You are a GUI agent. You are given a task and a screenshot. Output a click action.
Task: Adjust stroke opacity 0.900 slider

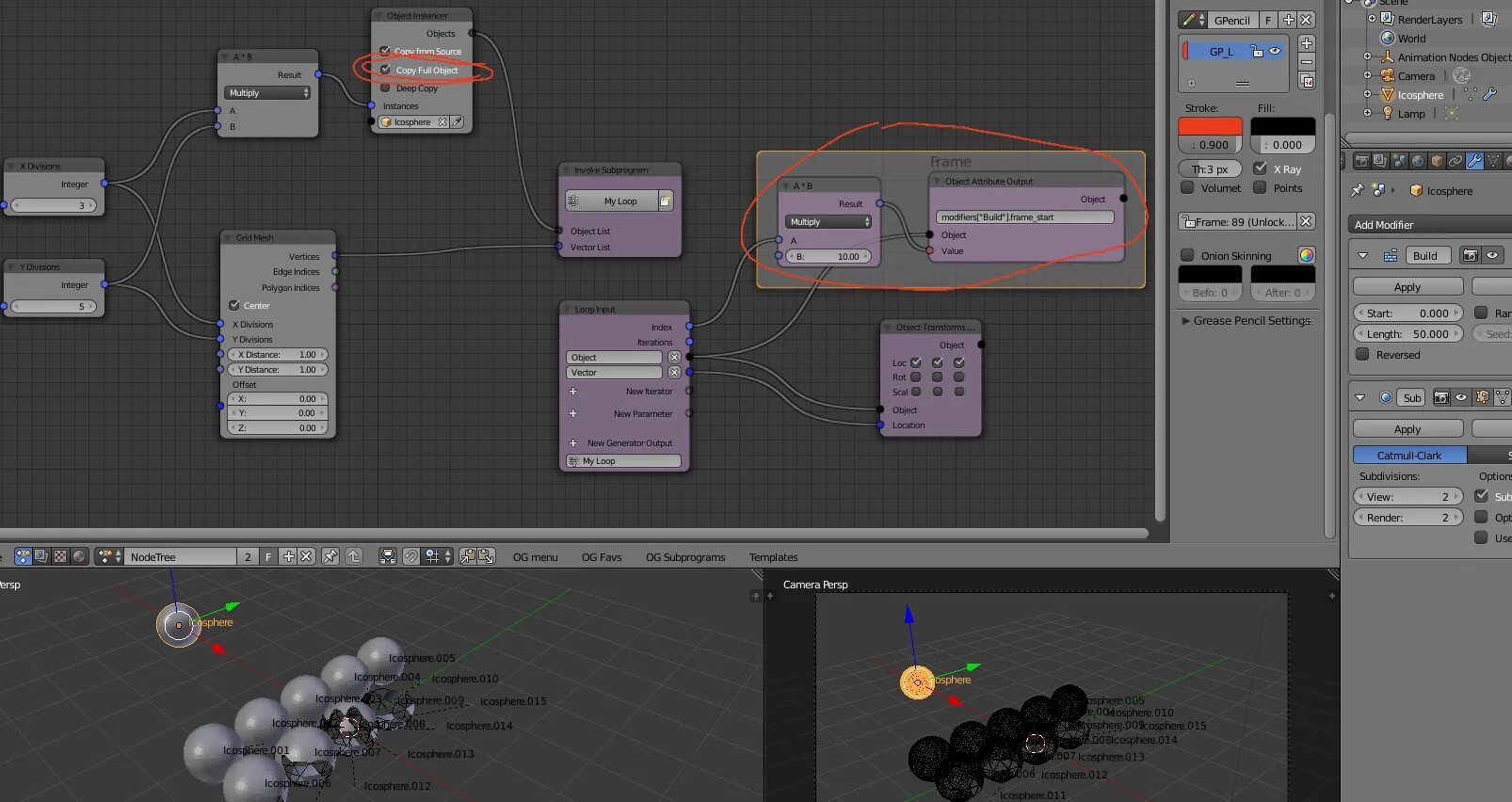pyautogui.click(x=1211, y=145)
